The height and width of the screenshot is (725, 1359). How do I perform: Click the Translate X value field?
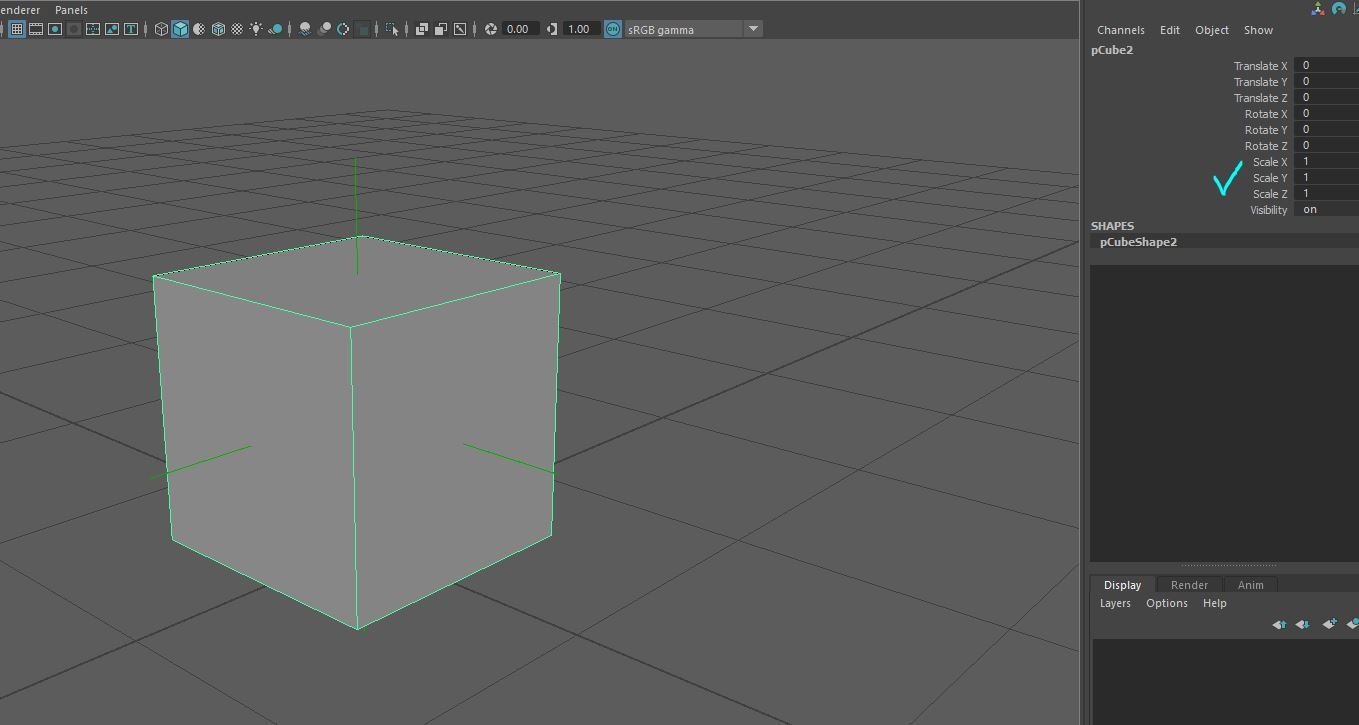(1326, 65)
